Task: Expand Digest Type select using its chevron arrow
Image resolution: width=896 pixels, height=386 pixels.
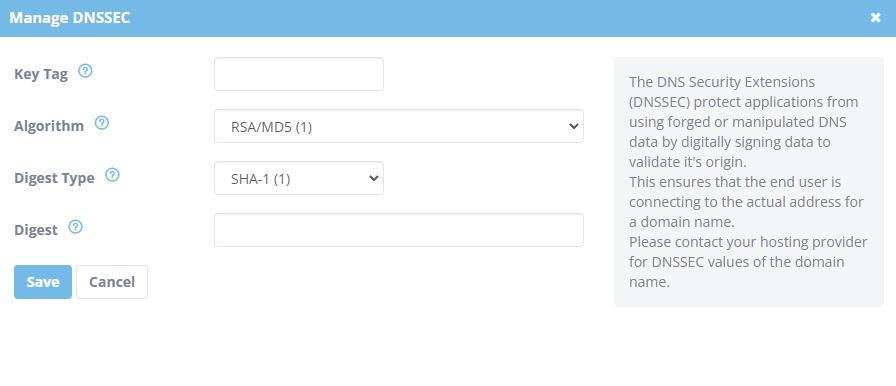Action: coord(374,179)
